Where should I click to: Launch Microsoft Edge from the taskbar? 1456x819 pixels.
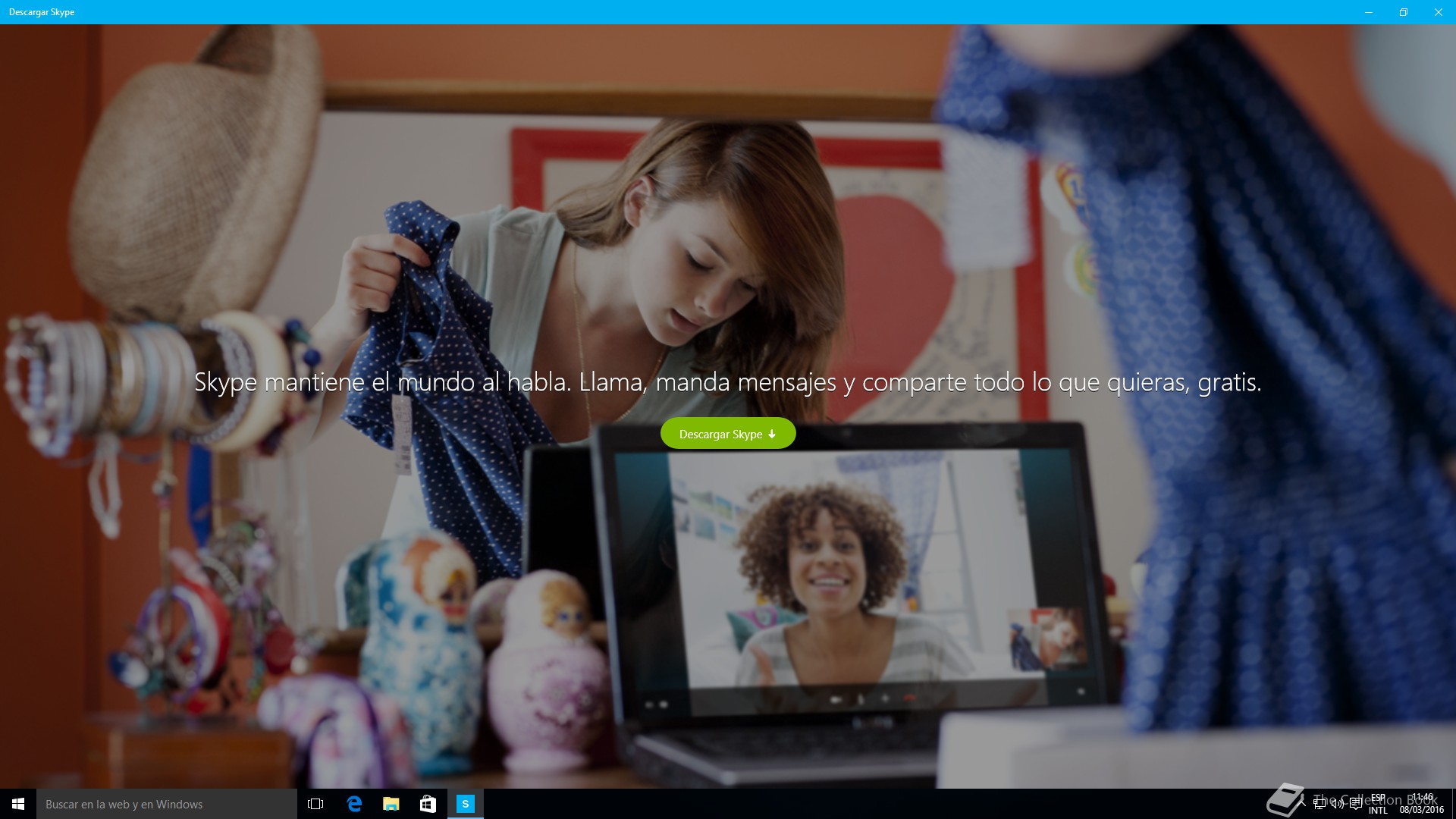coord(353,804)
